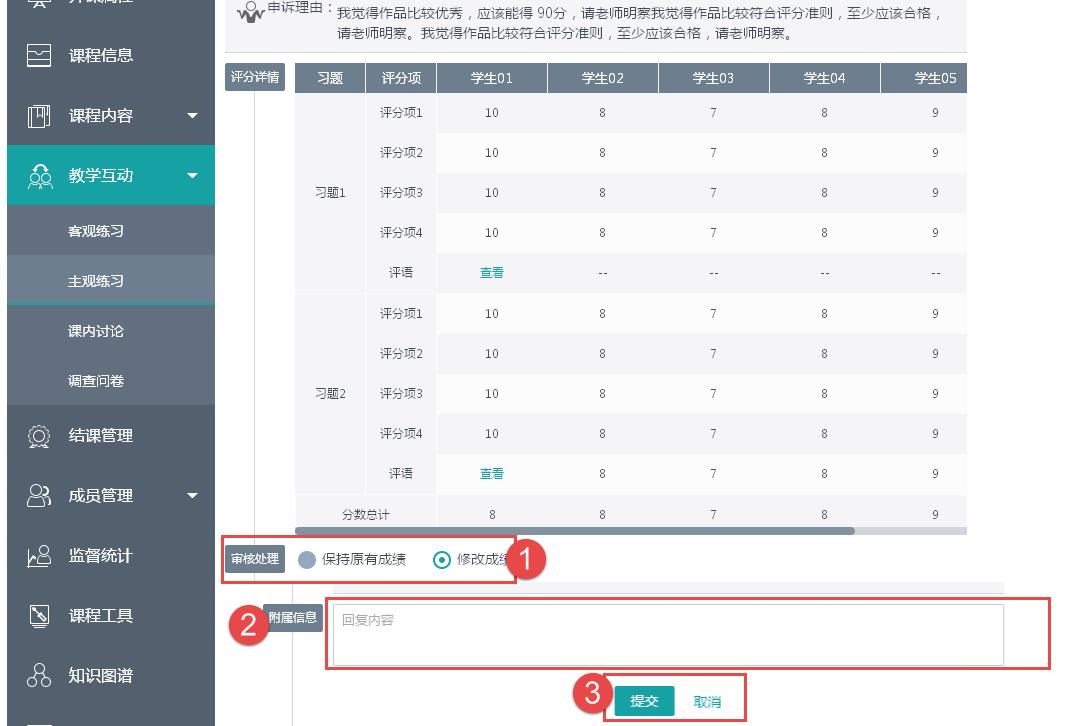1069x726 pixels.
Task: Click the 成员管理 users icon
Action: [39, 496]
